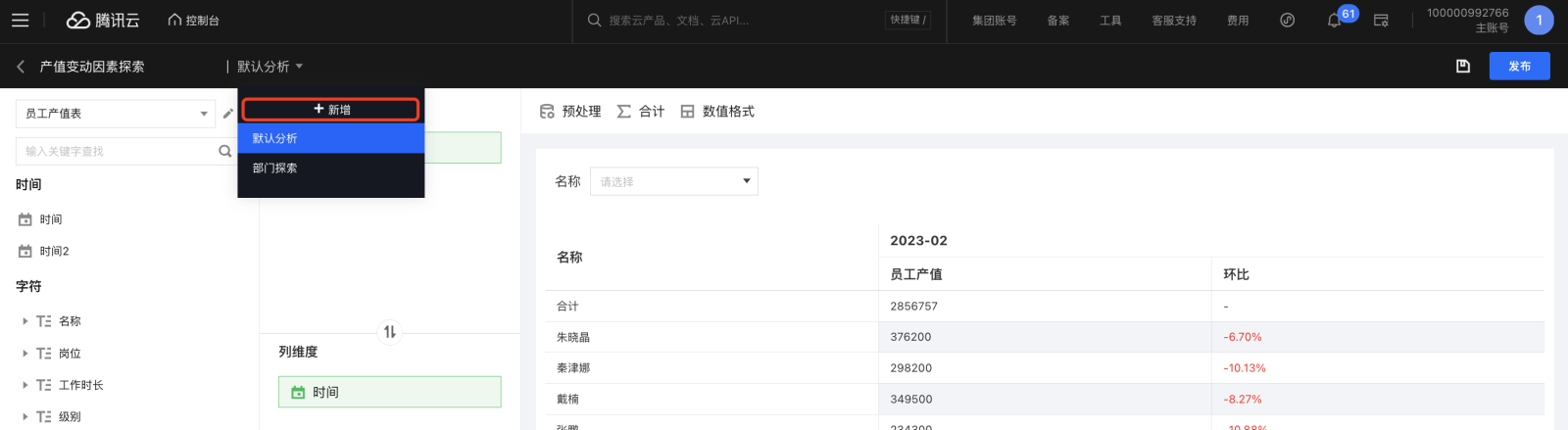Viewport: 1568px width, 430px height.
Task: Expand the 级别 field arrow
Action: pyautogui.click(x=25, y=416)
